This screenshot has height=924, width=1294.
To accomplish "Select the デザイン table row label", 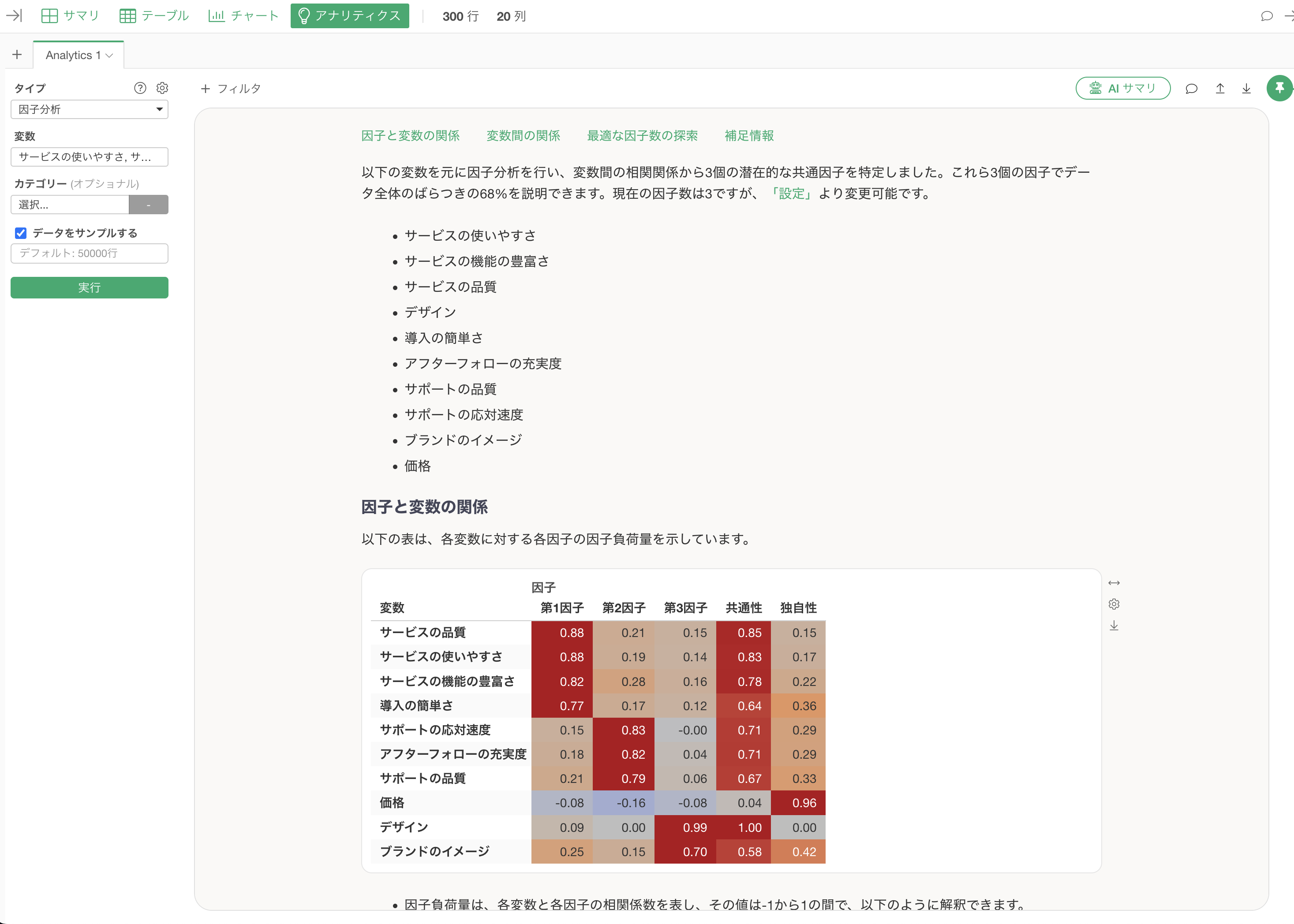I will pyautogui.click(x=404, y=827).
